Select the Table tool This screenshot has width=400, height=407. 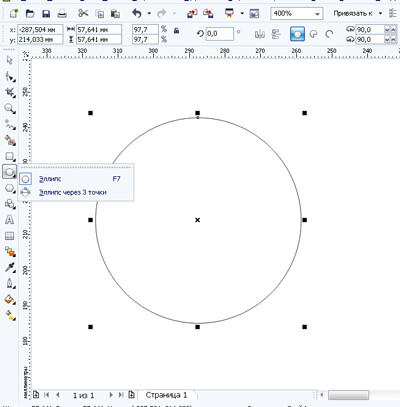[x=10, y=236]
